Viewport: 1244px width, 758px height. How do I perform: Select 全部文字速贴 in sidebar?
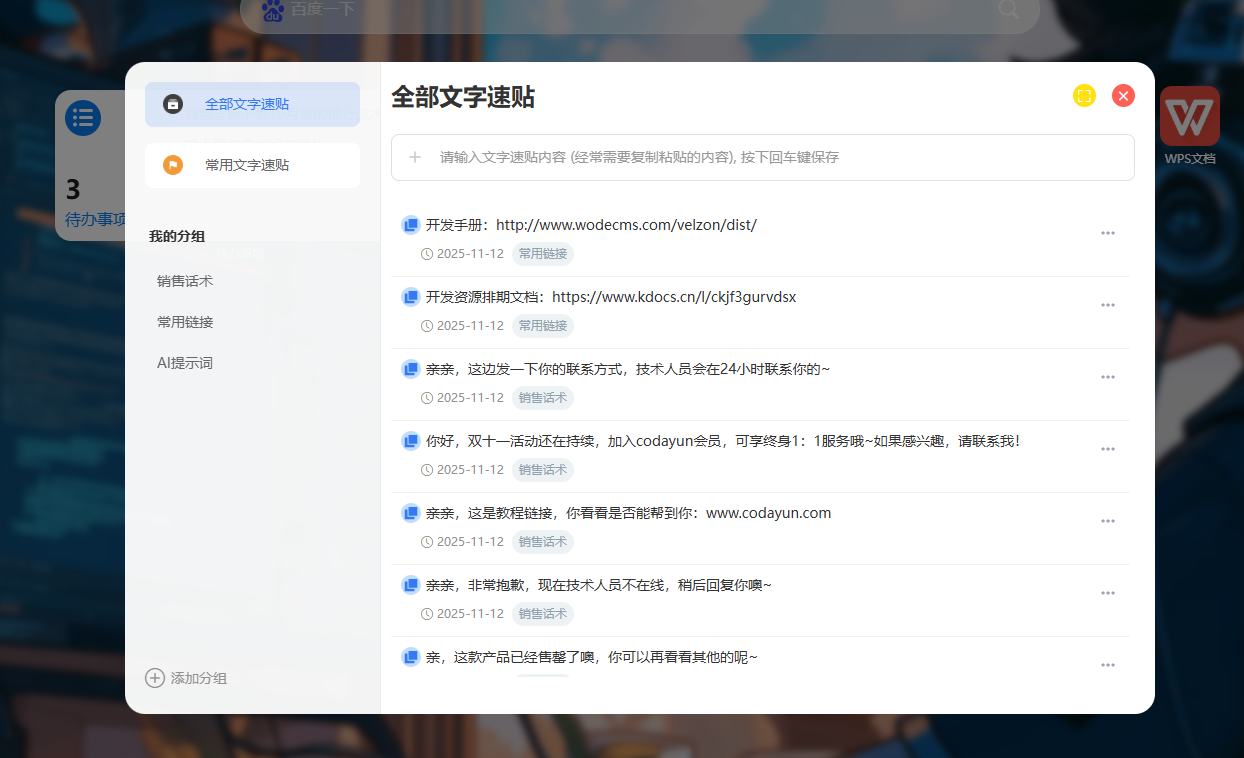pos(252,104)
